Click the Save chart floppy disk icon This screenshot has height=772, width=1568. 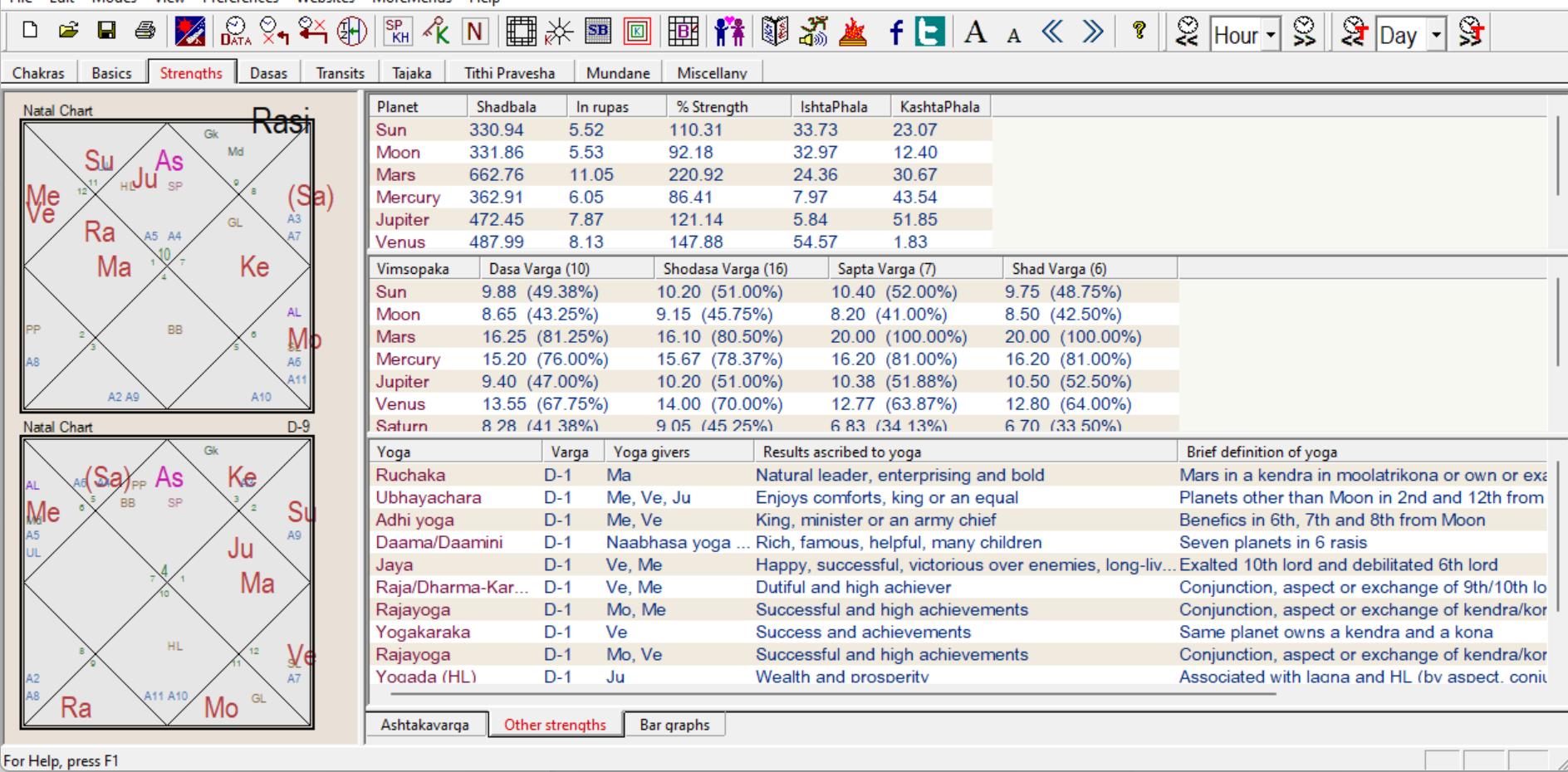click(x=106, y=32)
